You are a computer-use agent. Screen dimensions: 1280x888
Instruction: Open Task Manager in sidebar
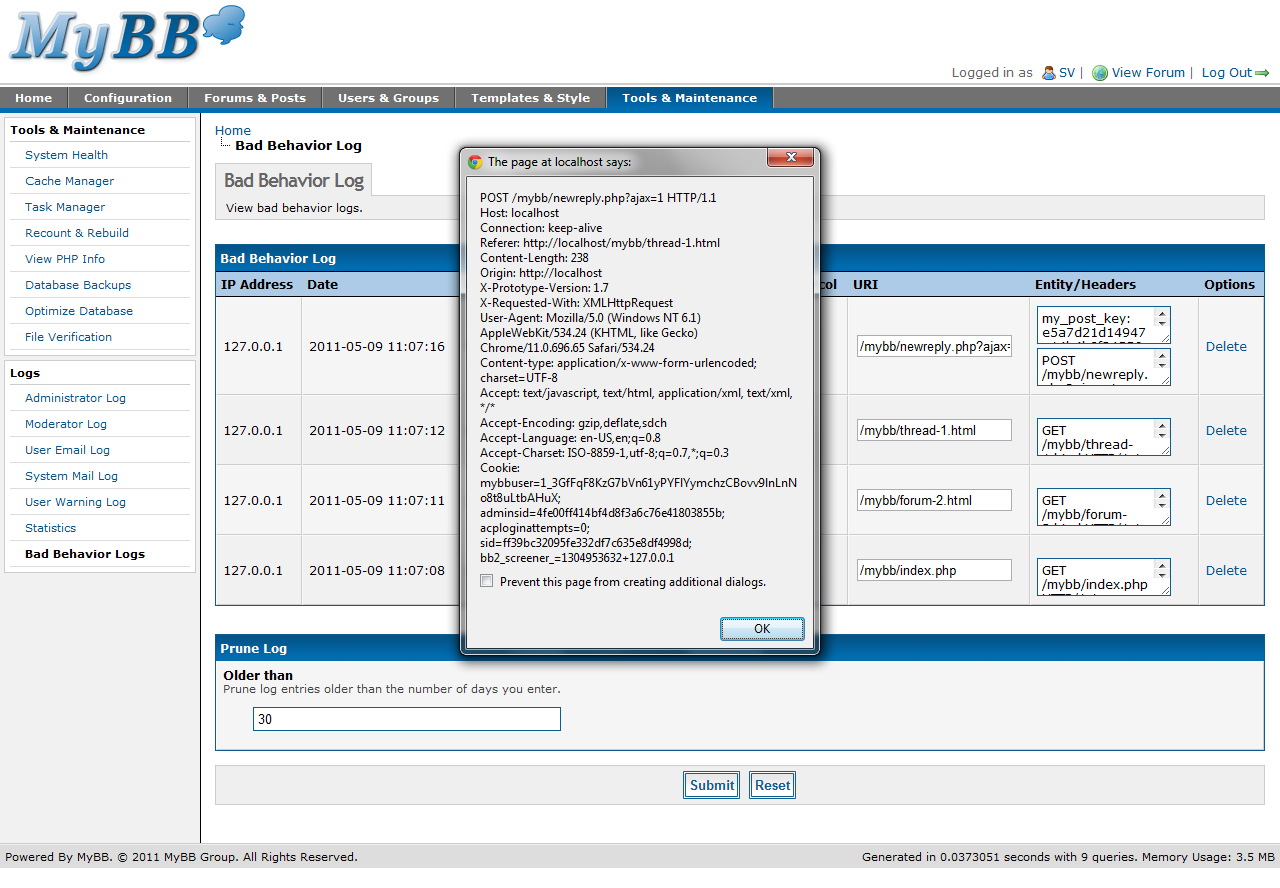click(x=65, y=207)
